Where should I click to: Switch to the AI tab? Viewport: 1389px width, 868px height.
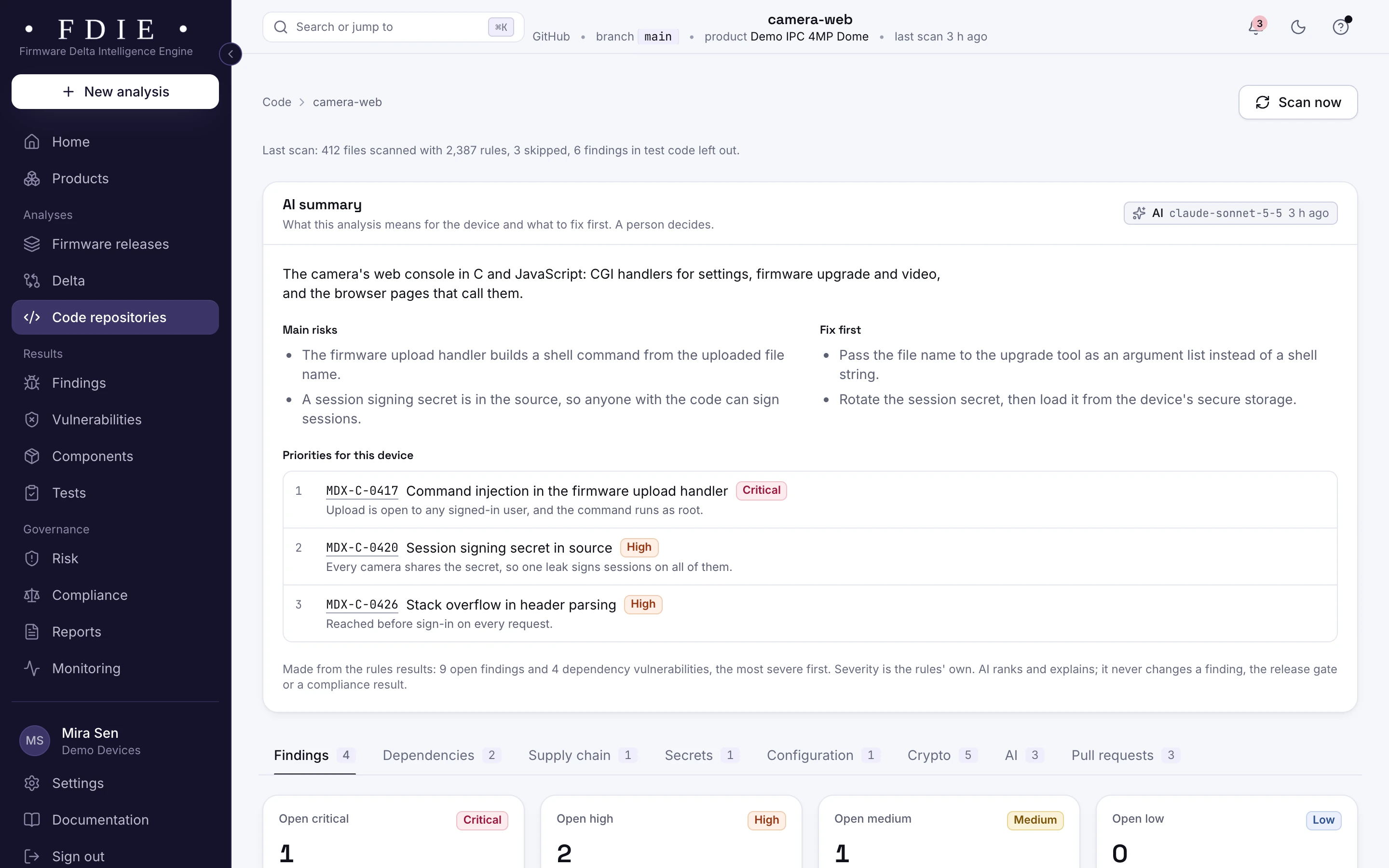tap(1023, 755)
